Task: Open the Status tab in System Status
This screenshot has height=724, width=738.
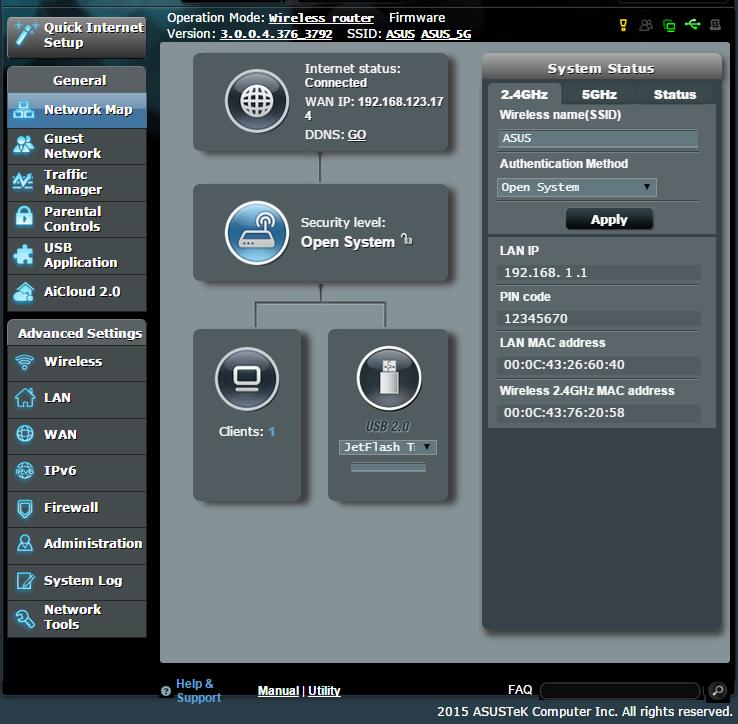Action: [674, 94]
